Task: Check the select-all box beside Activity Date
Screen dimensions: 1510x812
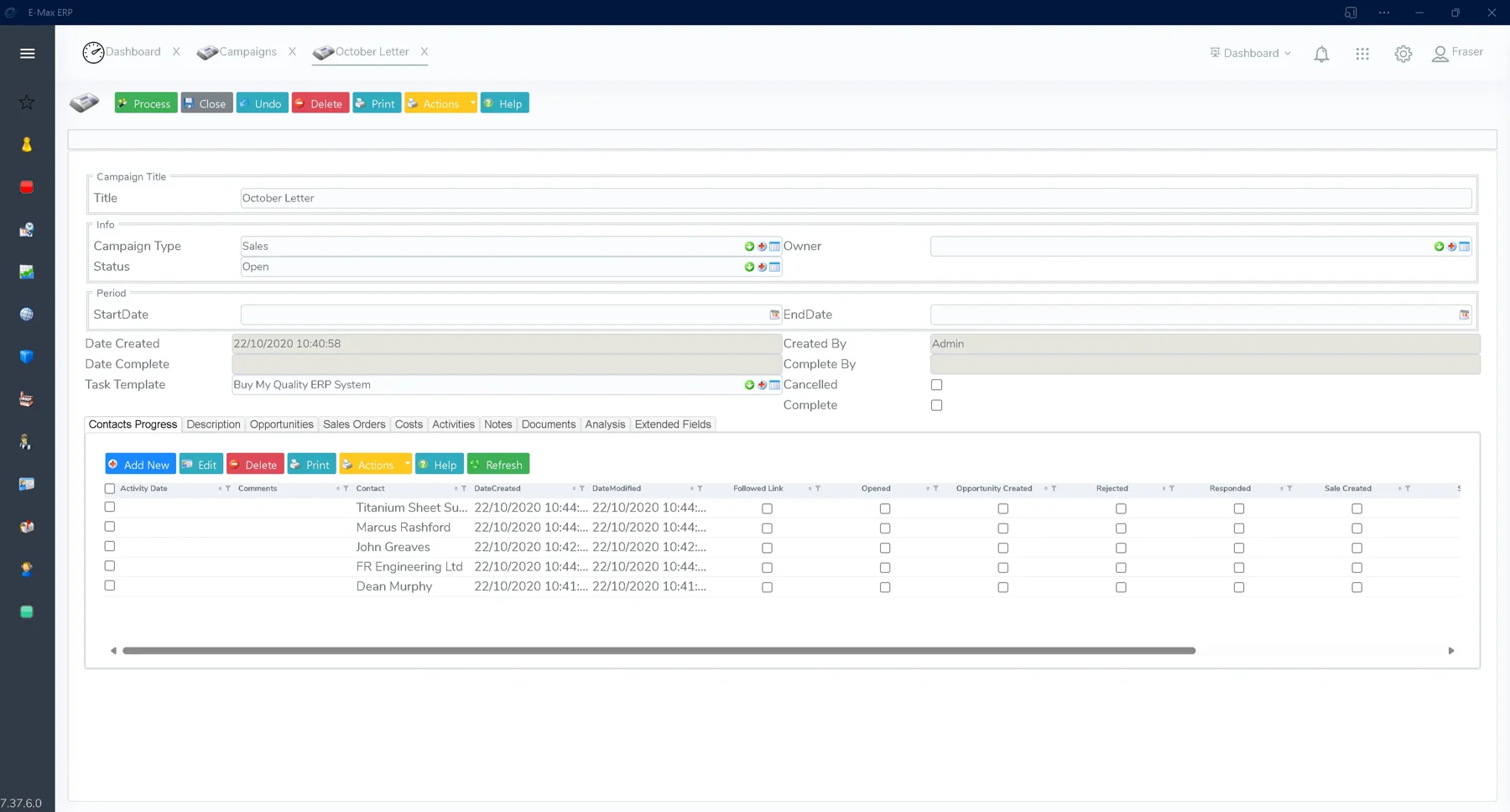Action: [x=109, y=488]
